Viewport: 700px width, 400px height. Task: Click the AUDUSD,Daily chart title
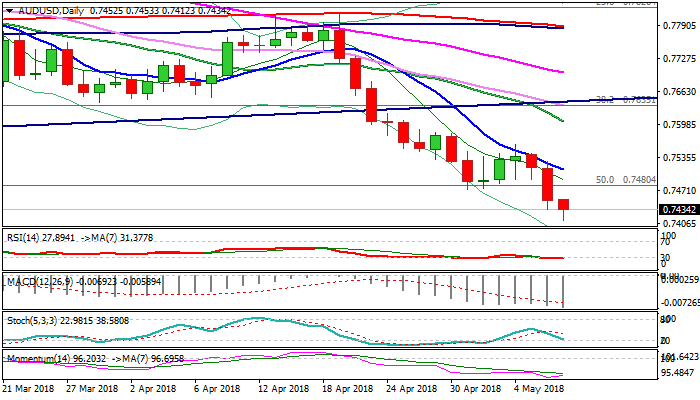click(51, 11)
